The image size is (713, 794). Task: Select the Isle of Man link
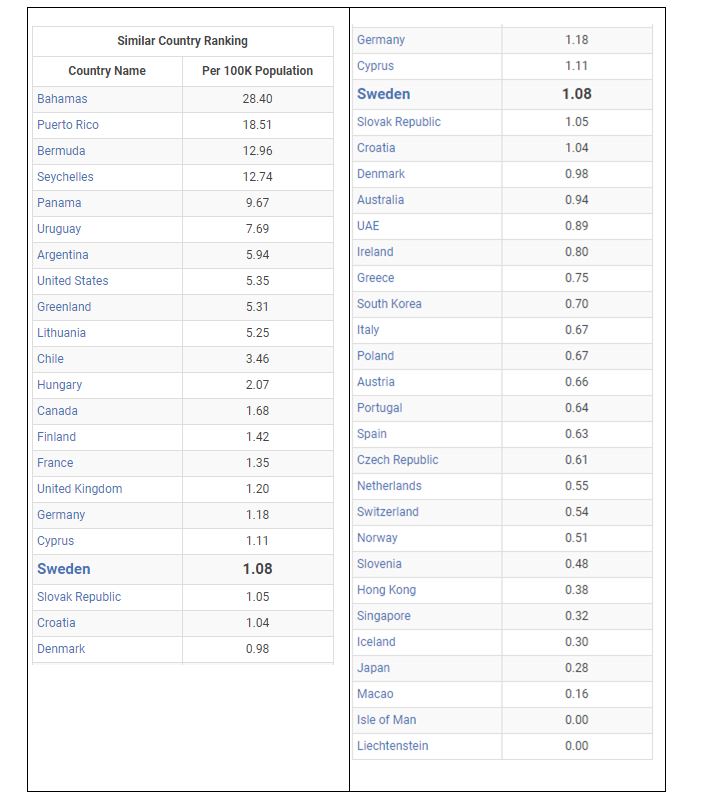pos(387,720)
